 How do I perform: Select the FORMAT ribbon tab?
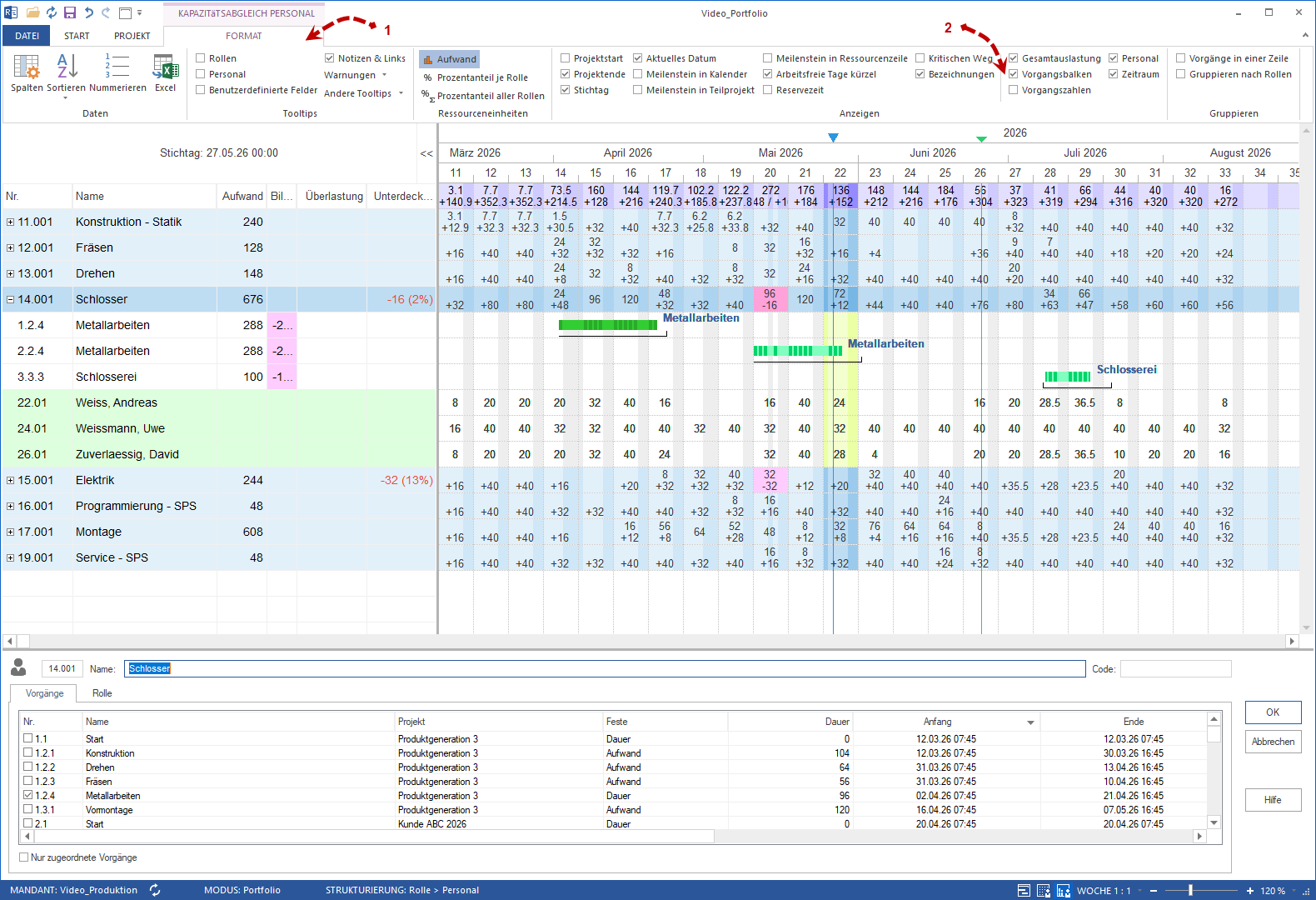point(244,36)
